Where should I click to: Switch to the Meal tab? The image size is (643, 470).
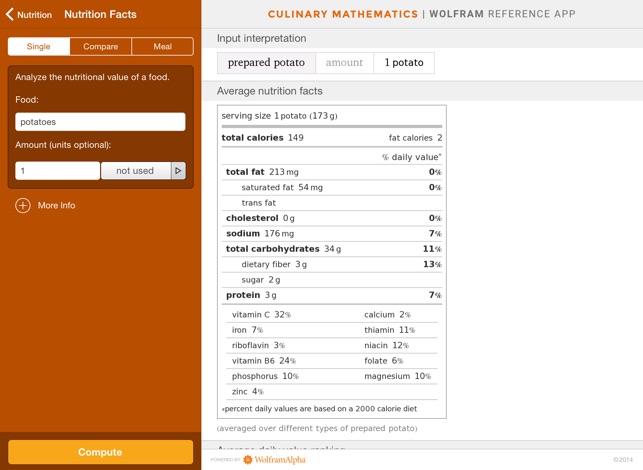tap(163, 46)
